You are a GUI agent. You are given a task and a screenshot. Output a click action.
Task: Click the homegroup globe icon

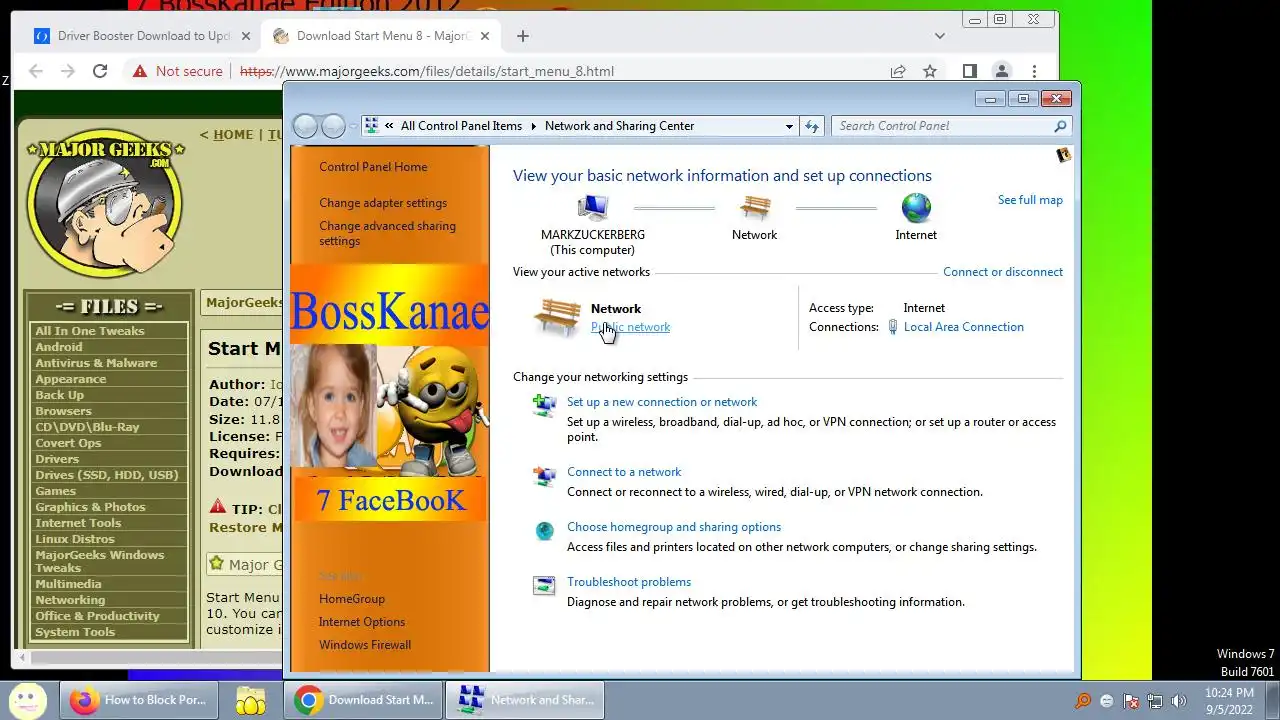click(x=544, y=531)
